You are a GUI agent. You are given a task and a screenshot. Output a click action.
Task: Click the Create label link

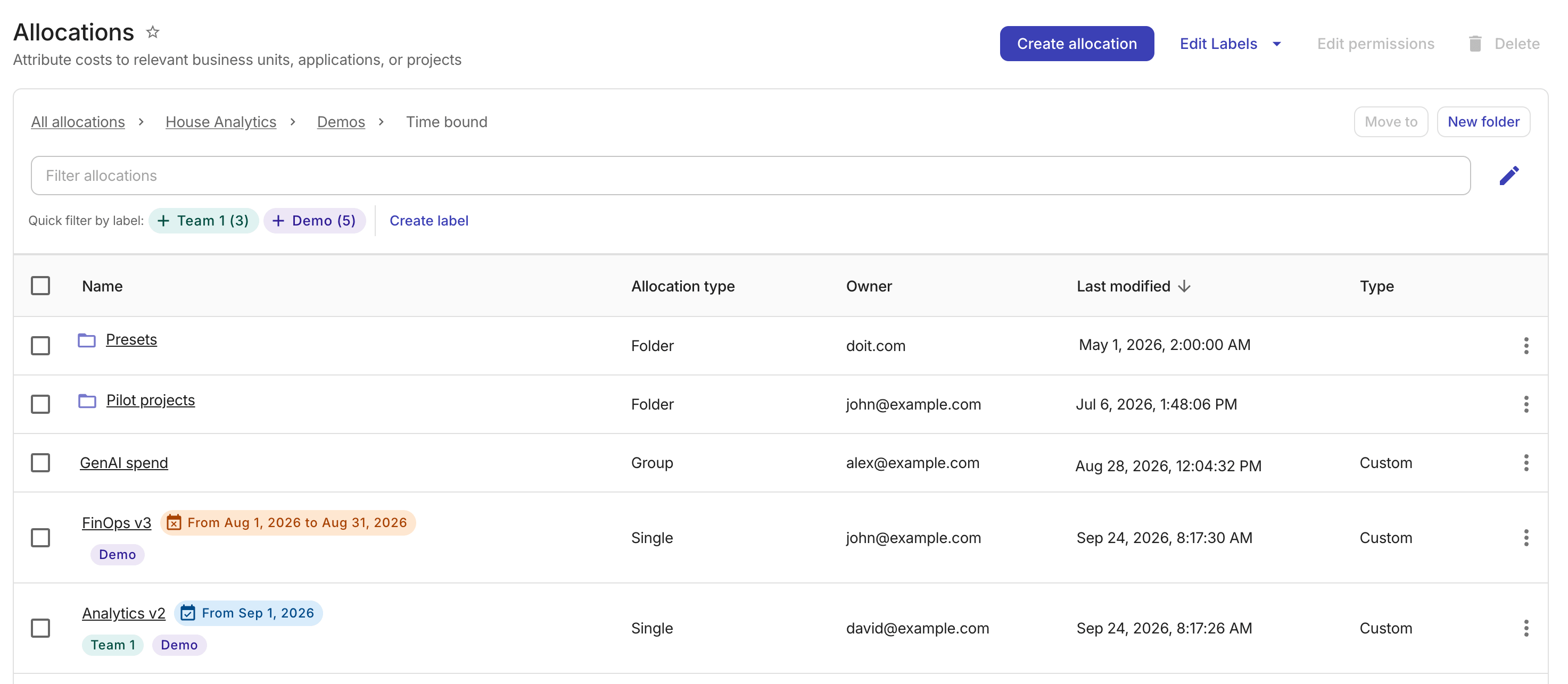[429, 221]
